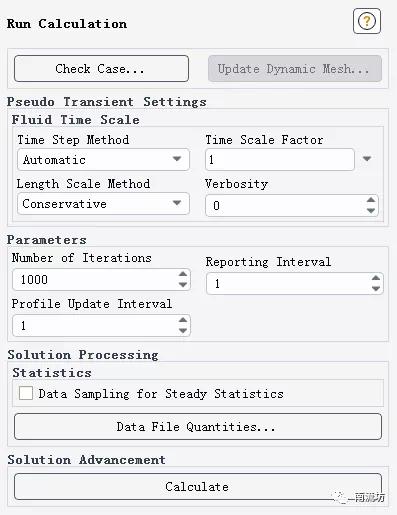397x515 pixels.
Task: Decrease Number of Iterations with down arrow
Action: 183,284
